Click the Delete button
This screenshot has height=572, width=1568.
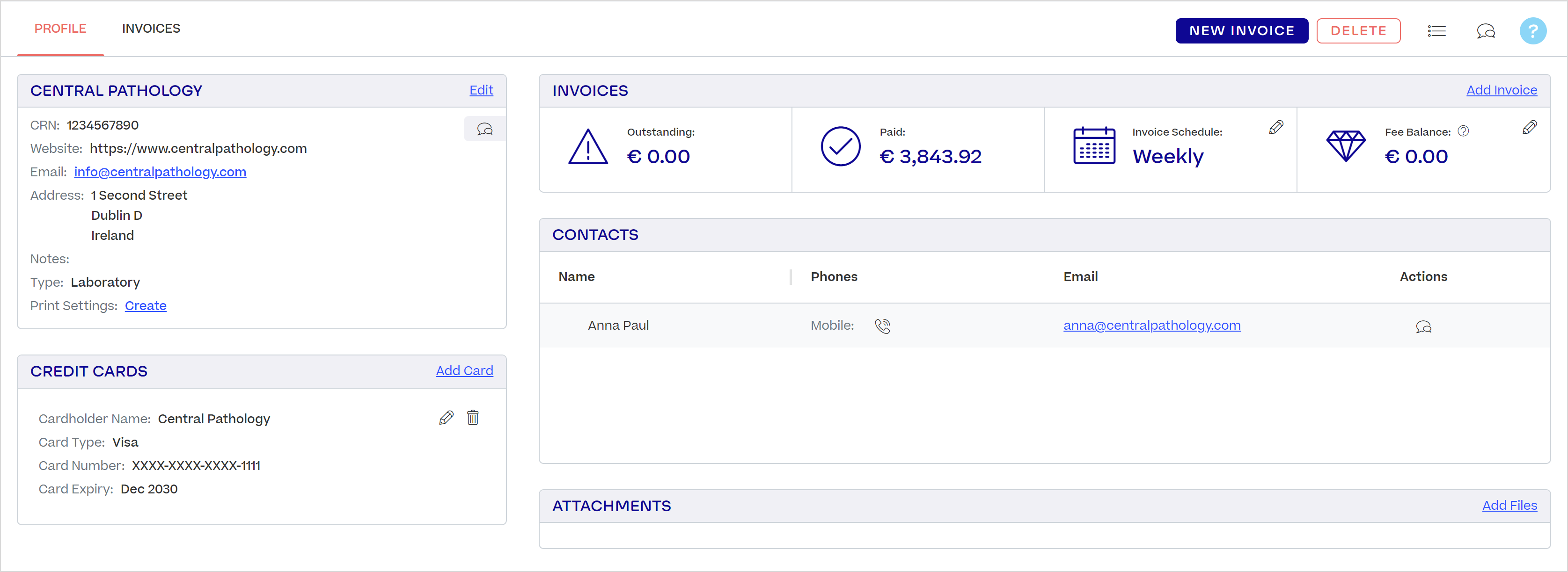tap(1358, 31)
